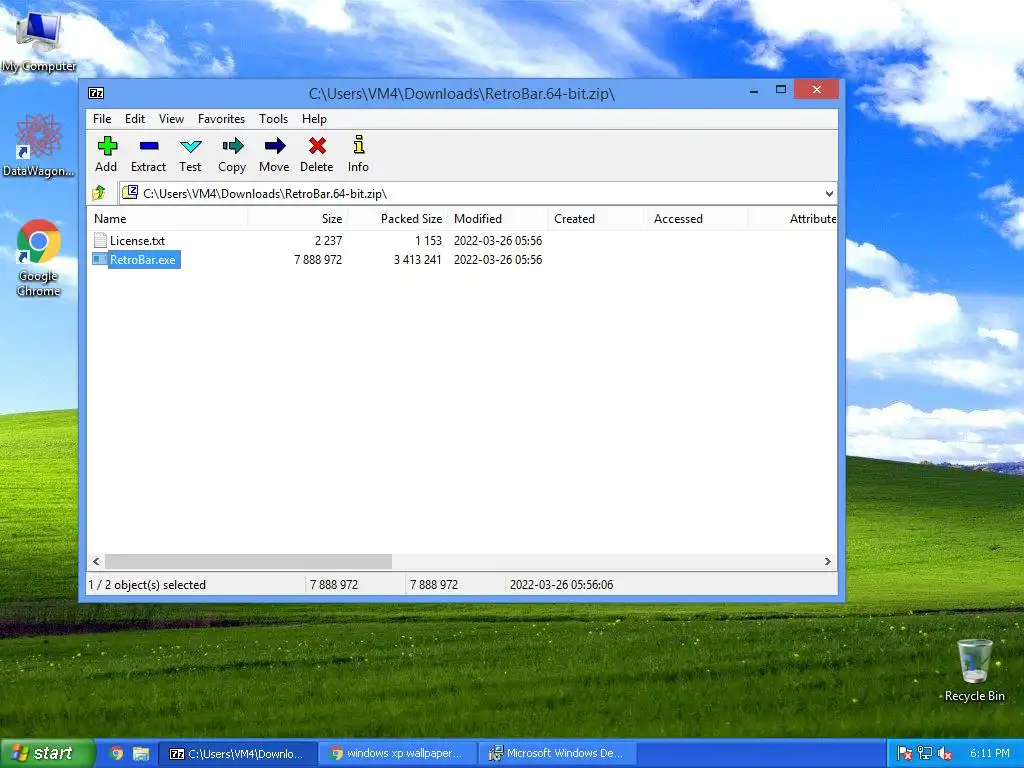The image size is (1024, 768).
Task: Open the Info properties icon
Action: coord(359,145)
